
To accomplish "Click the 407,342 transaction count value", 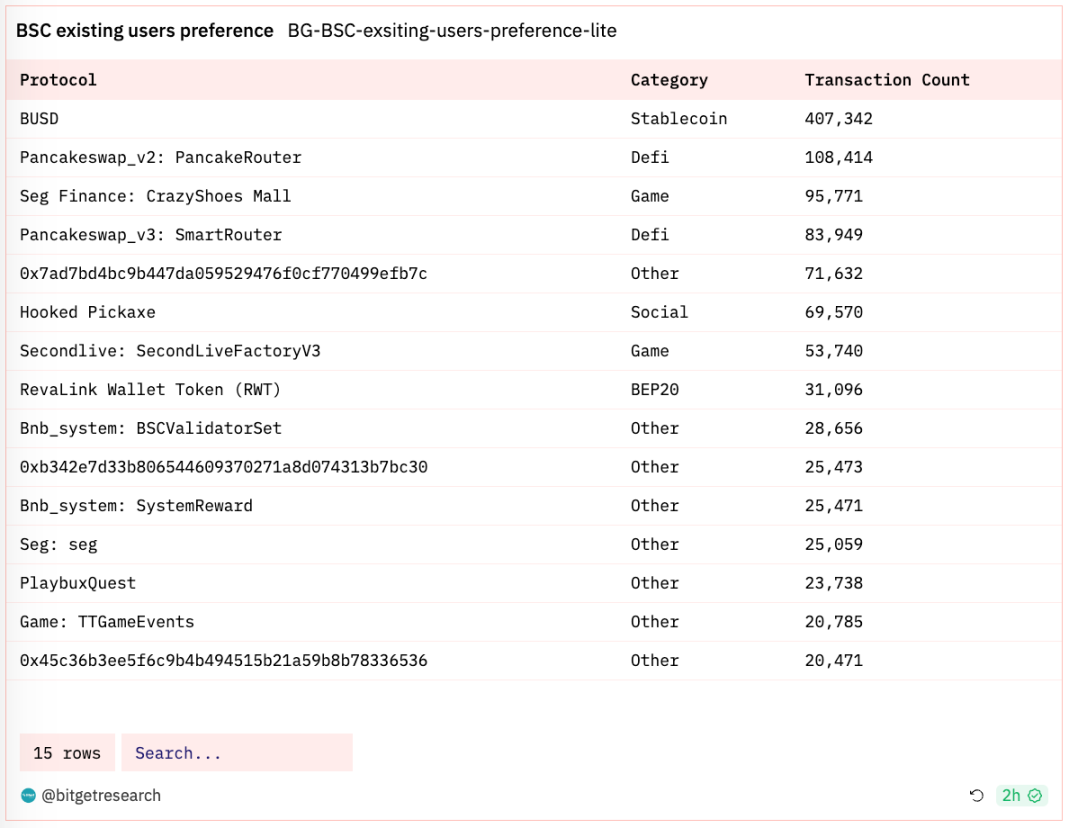I will tap(838, 119).
